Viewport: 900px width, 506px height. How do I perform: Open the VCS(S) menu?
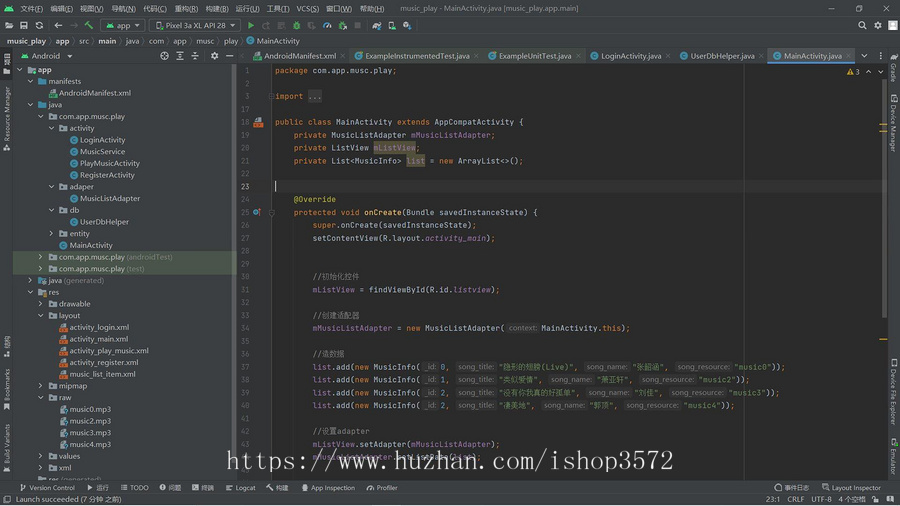[308, 9]
